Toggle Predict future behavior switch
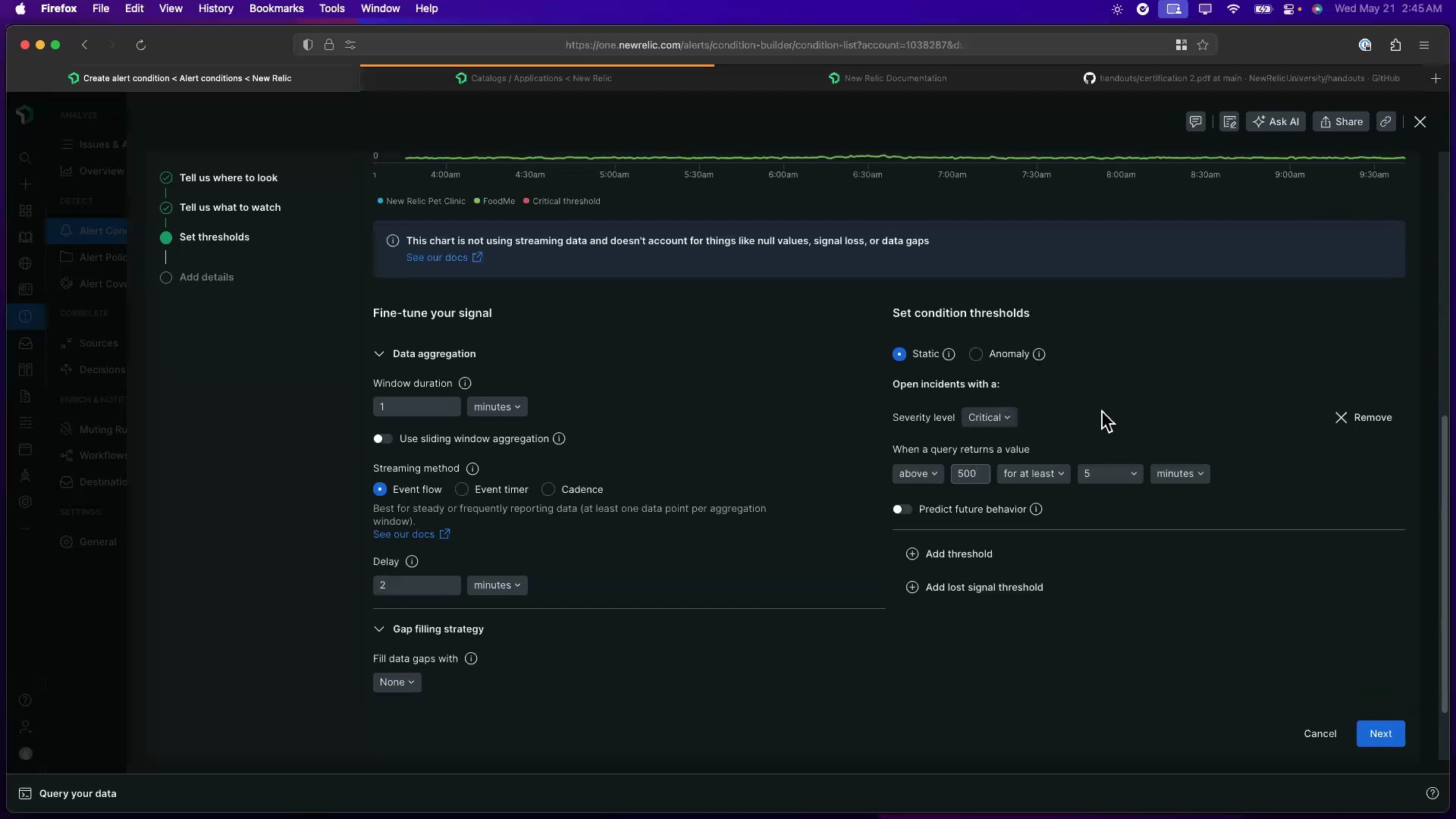 click(902, 510)
